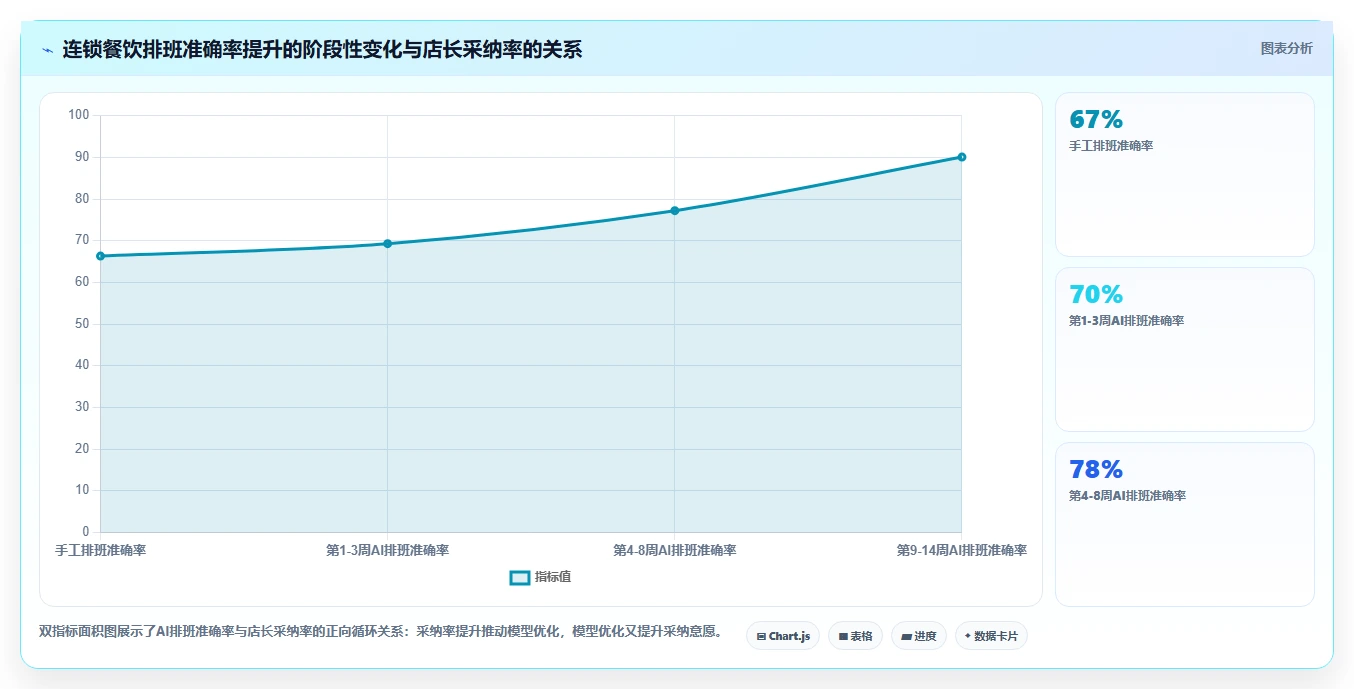Click the x-axis label 第4-8周AI排班准确率
This screenshot has height=689, width=1354.
[675, 551]
